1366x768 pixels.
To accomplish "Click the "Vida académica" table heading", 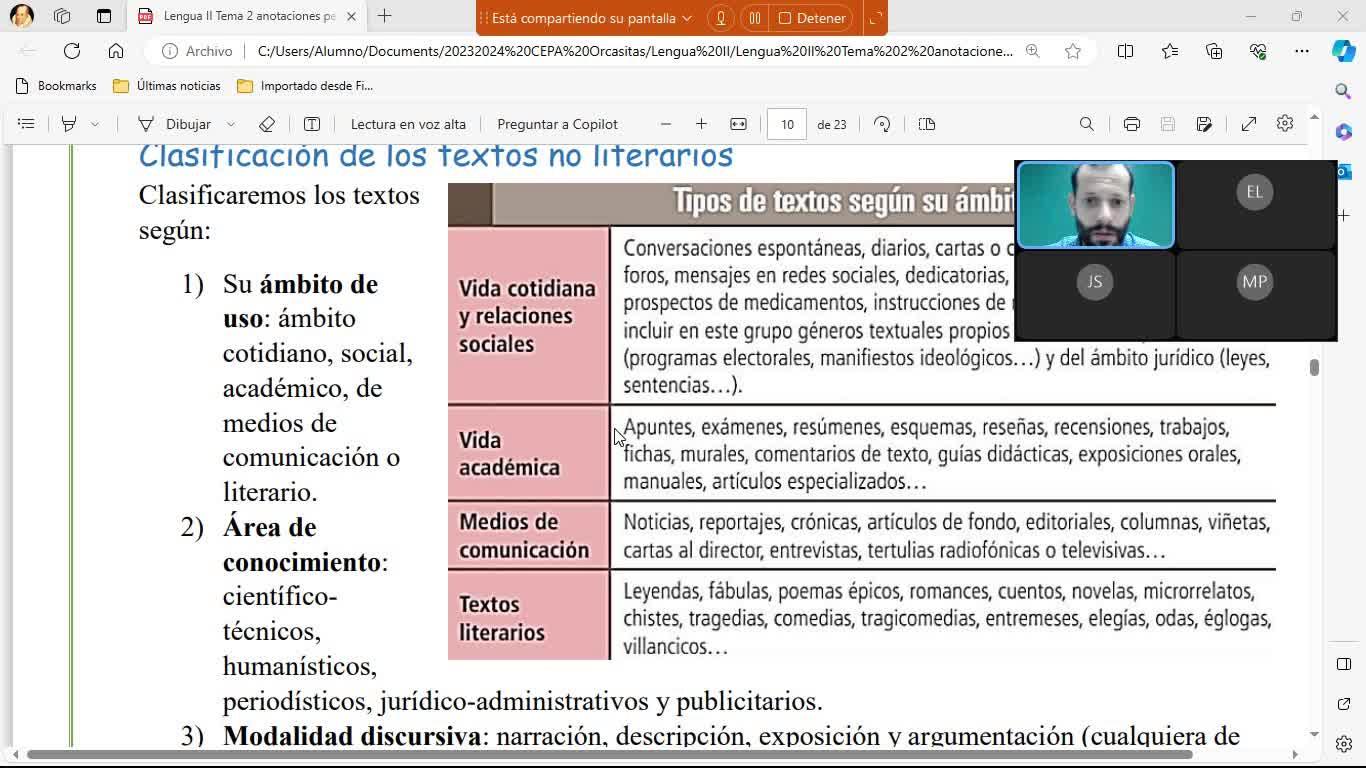I will click(509, 454).
